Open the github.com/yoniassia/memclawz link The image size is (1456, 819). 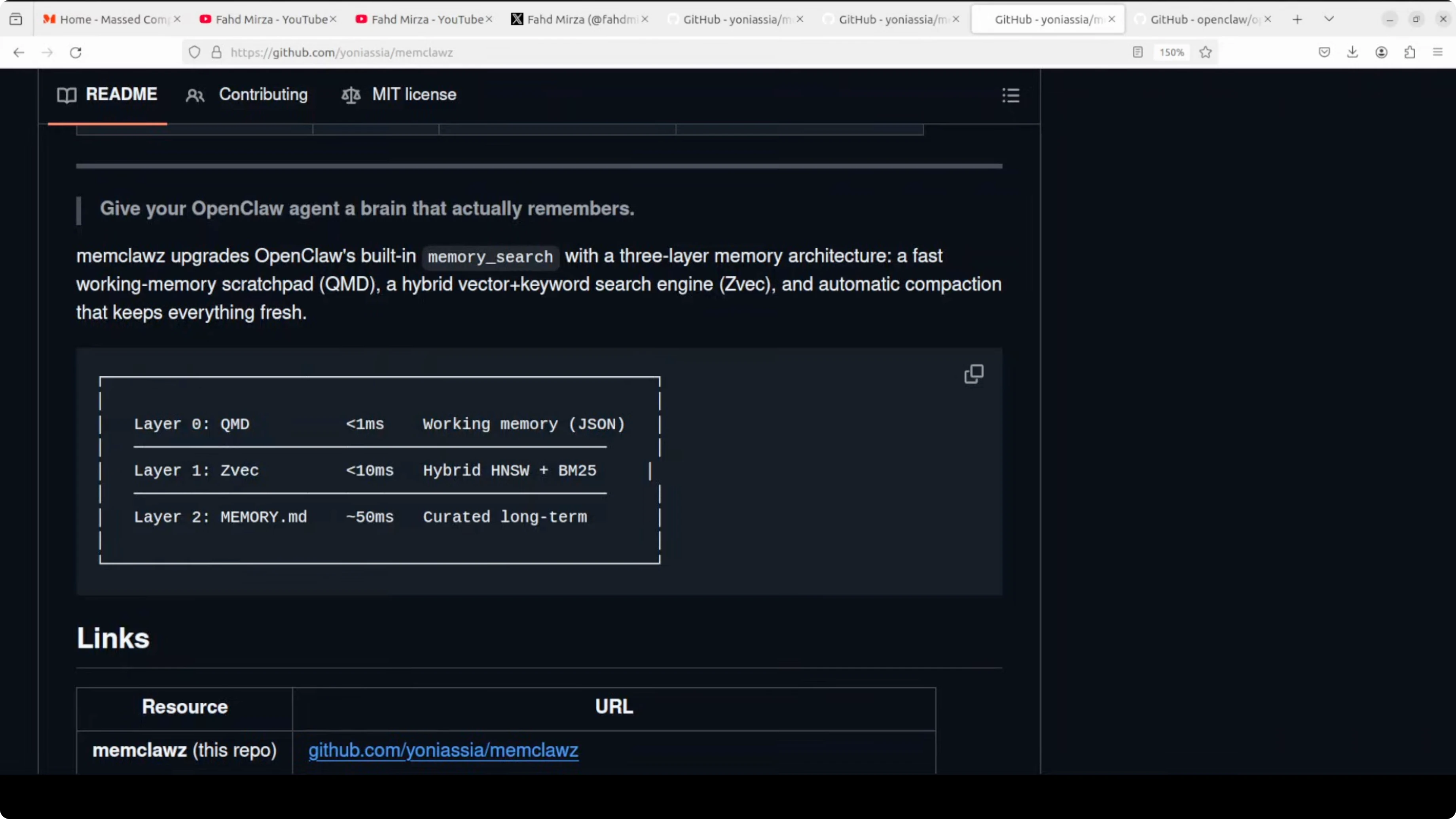coord(443,750)
